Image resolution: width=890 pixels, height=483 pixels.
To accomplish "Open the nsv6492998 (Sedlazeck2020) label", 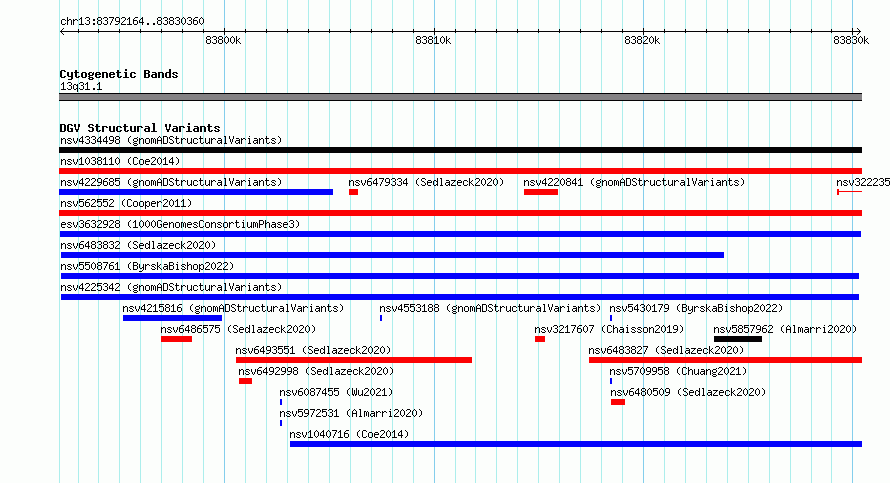I will tap(316, 371).
